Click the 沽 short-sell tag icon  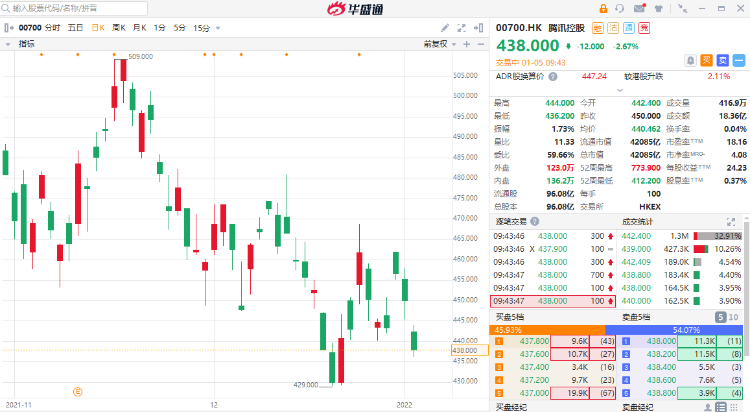coord(613,28)
